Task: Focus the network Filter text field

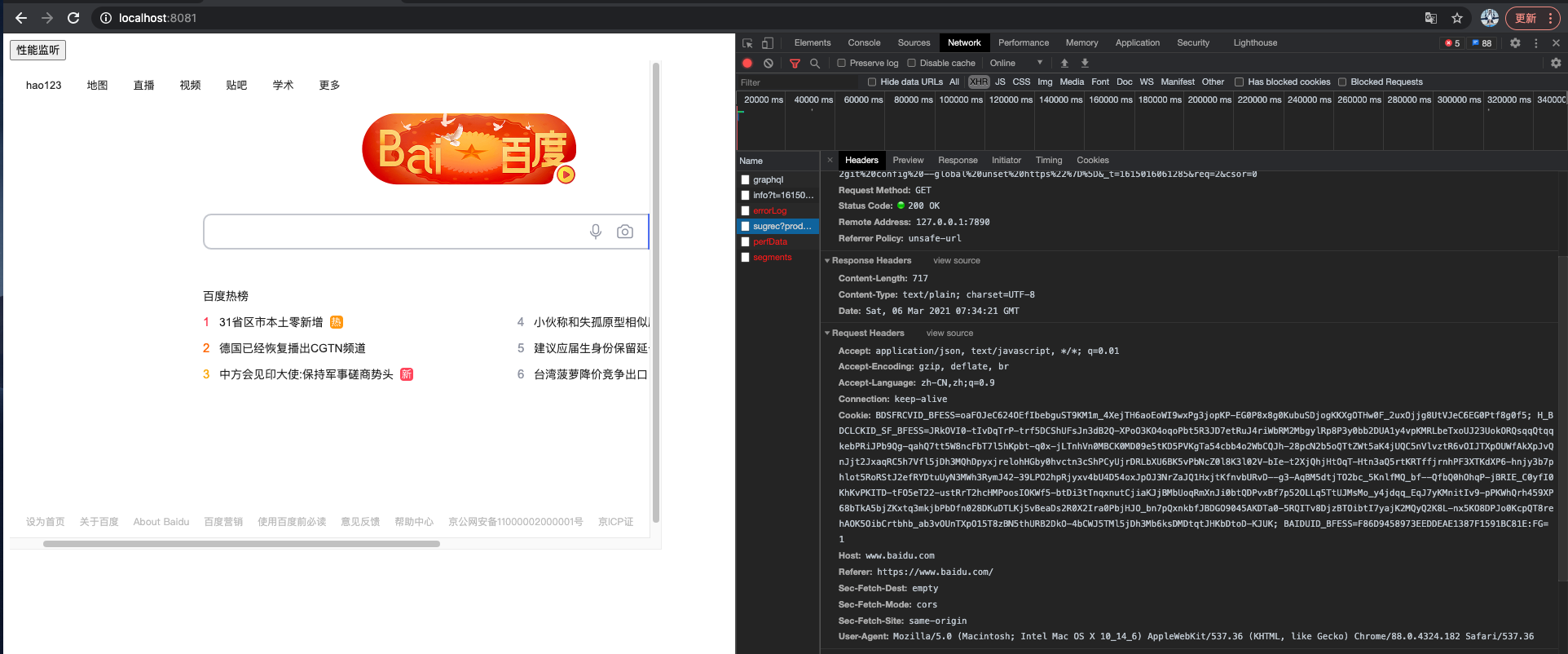Action: click(797, 82)
